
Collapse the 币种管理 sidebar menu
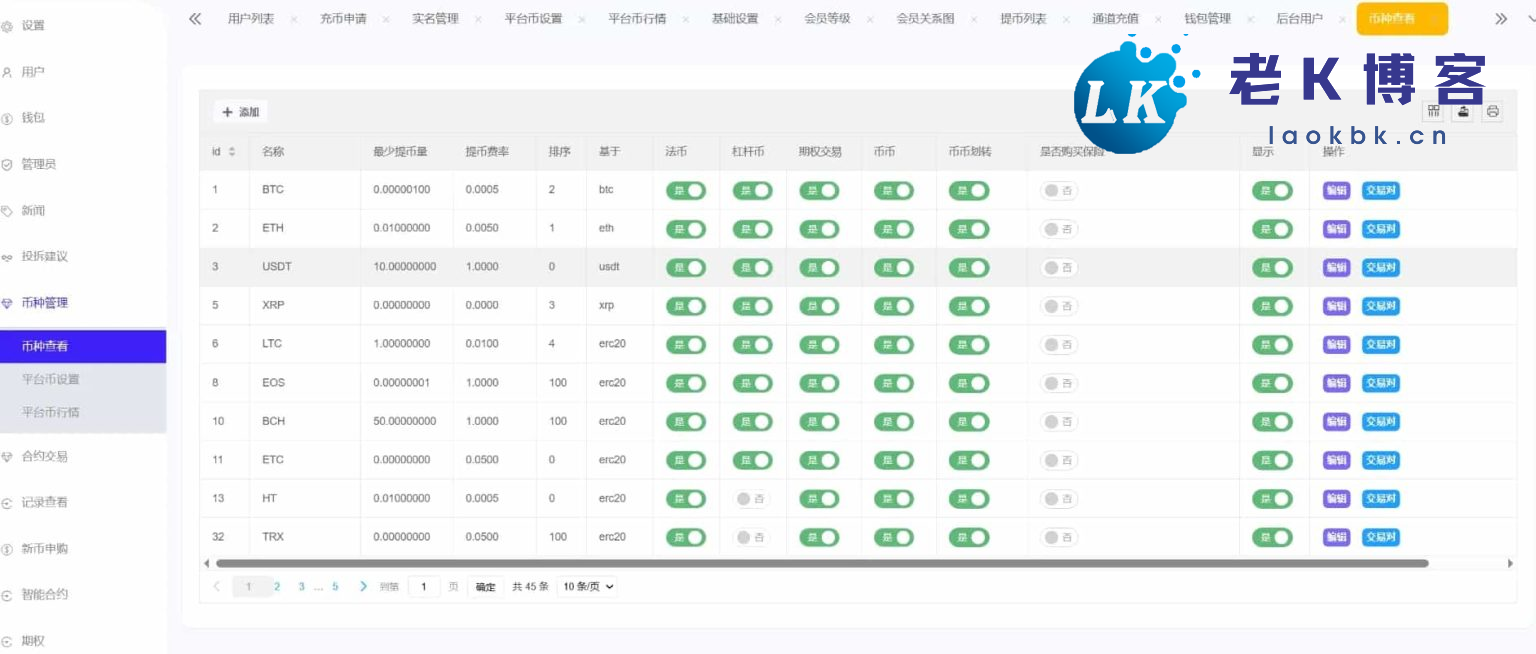pyautogui.click(x=45, y=303)
